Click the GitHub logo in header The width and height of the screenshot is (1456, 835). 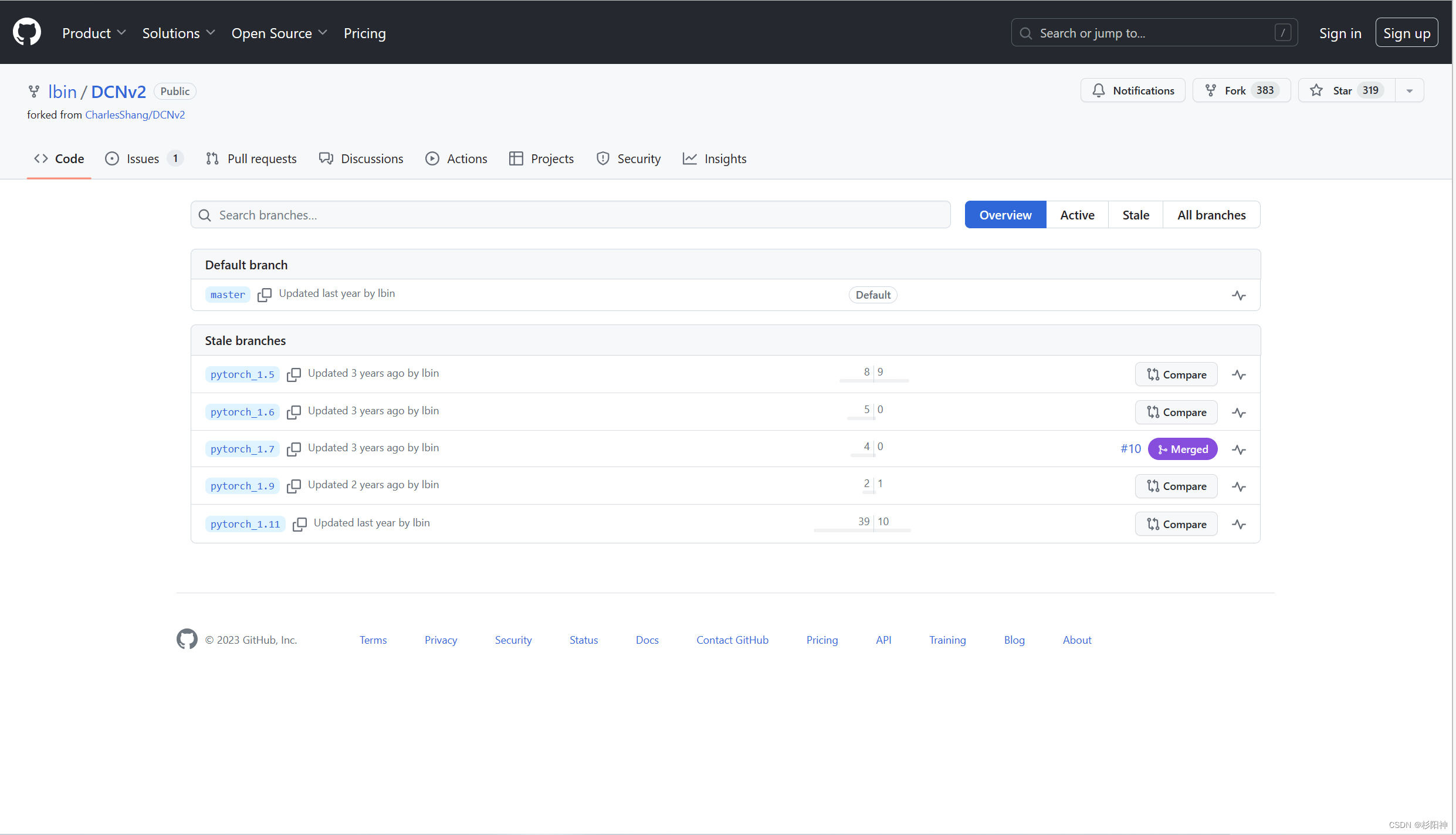(x=27, y=32)
